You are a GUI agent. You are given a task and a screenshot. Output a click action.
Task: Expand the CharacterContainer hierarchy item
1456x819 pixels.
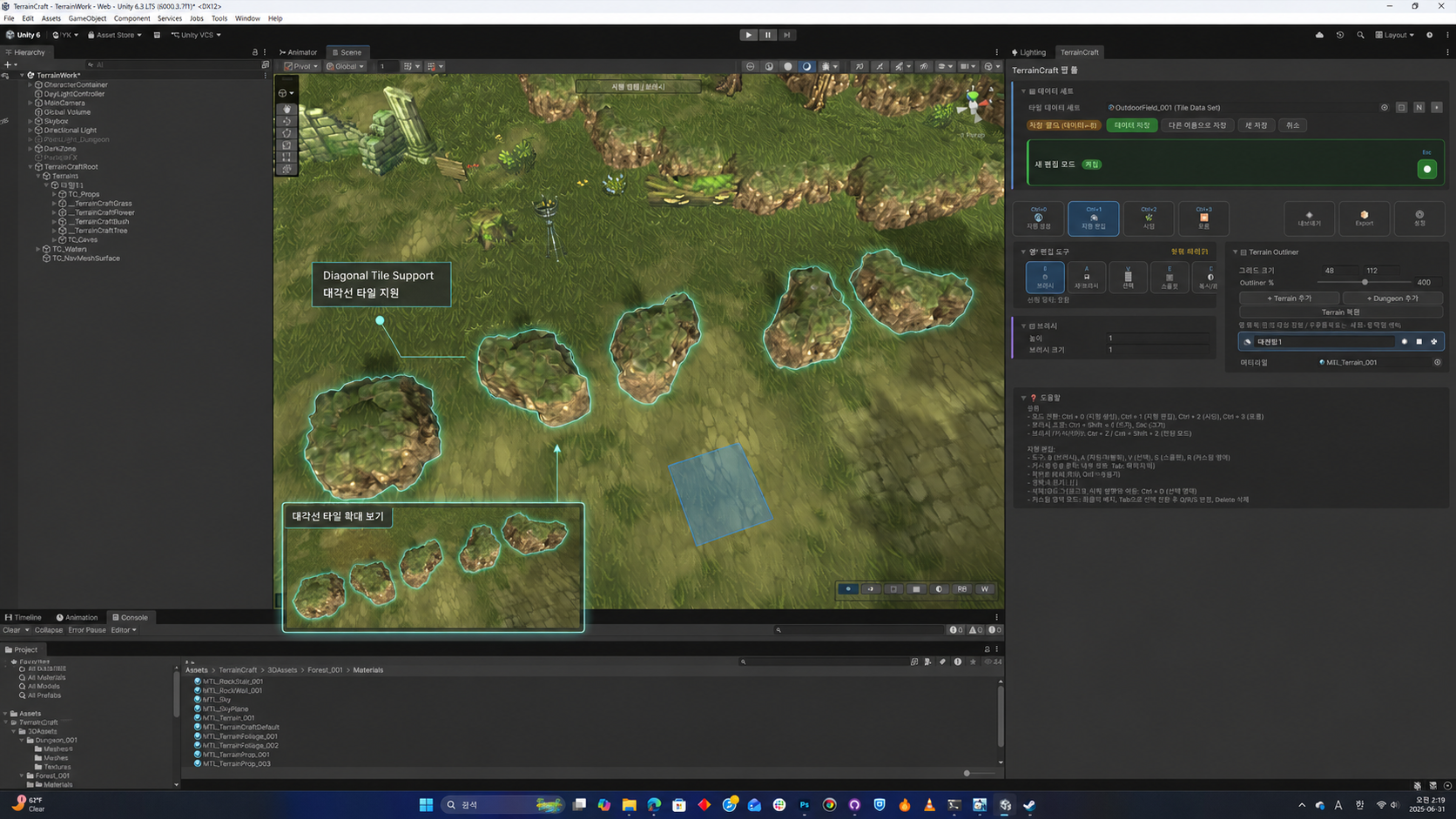[x=30, y=84]
